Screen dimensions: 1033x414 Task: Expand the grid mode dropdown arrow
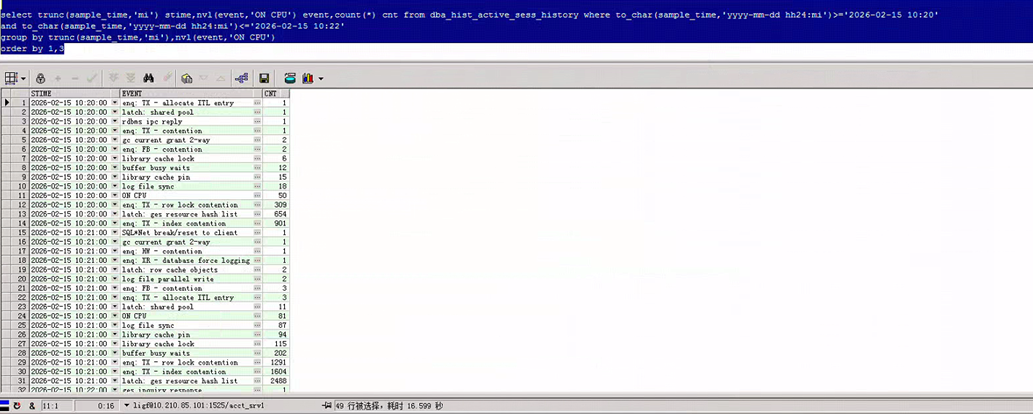[x=24, y=78]
